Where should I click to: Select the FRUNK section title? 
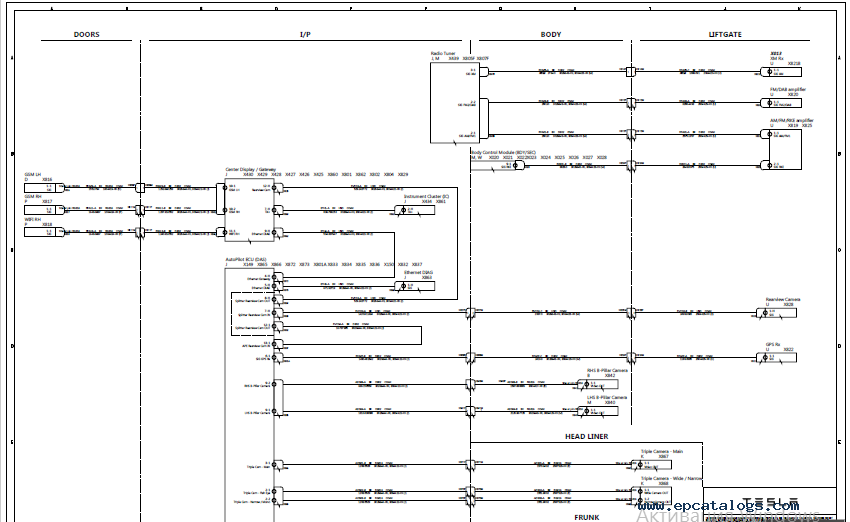(x=587, y=517)
